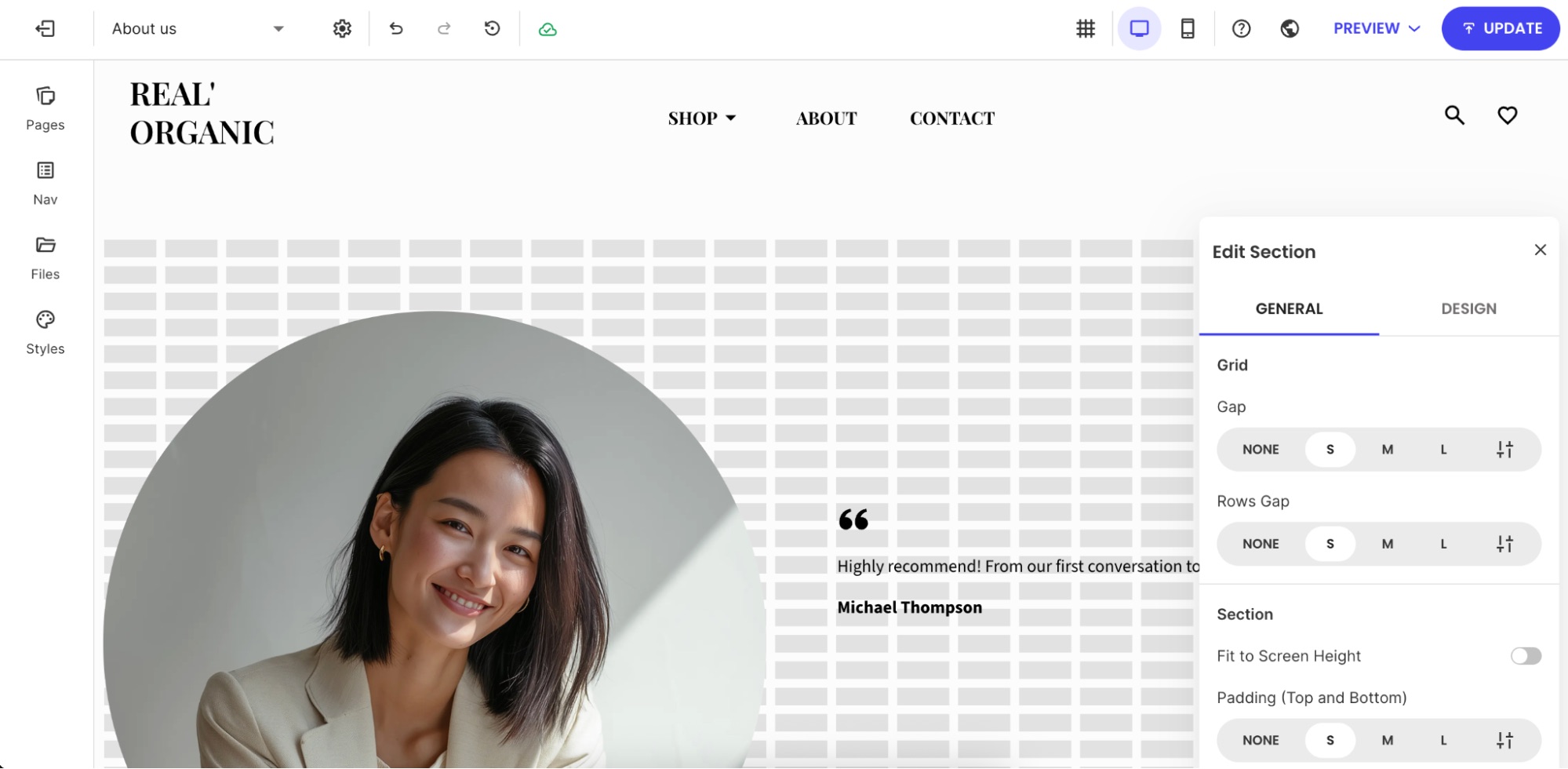Set Rows Gap to L
Image resolution: width=1568 pixels, height=769 pixels.
(1443, 544)
